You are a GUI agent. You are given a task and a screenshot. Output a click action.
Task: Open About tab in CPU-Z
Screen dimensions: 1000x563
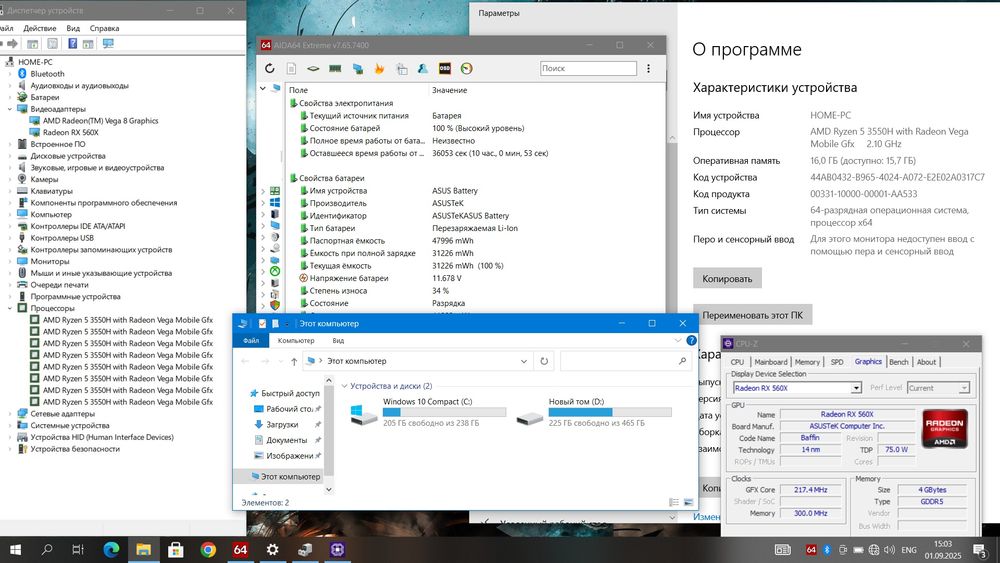(x=927, y=362)
